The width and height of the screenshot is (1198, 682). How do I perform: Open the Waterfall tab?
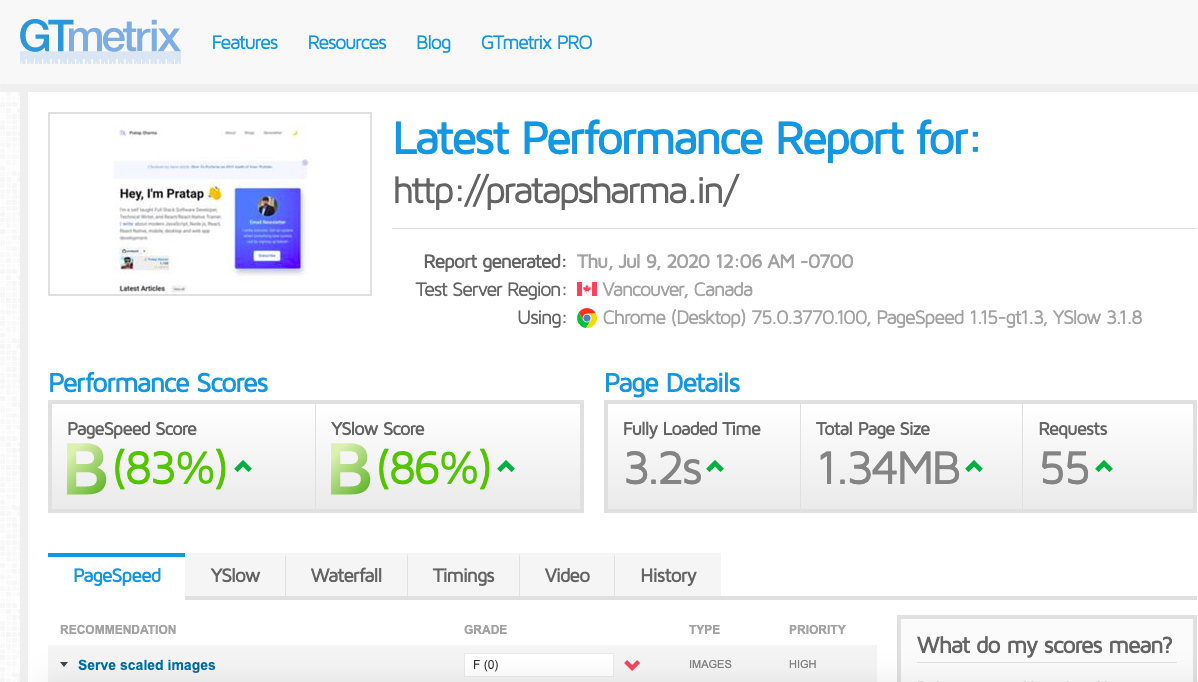346,576
